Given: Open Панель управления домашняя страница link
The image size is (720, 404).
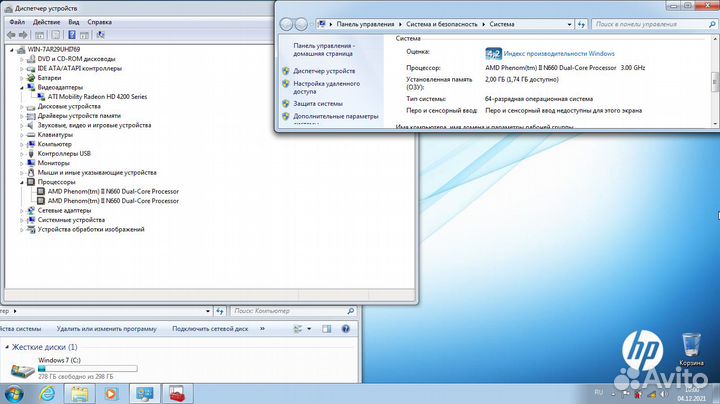Looking at the screenshot, I should (x=324, y=50).
